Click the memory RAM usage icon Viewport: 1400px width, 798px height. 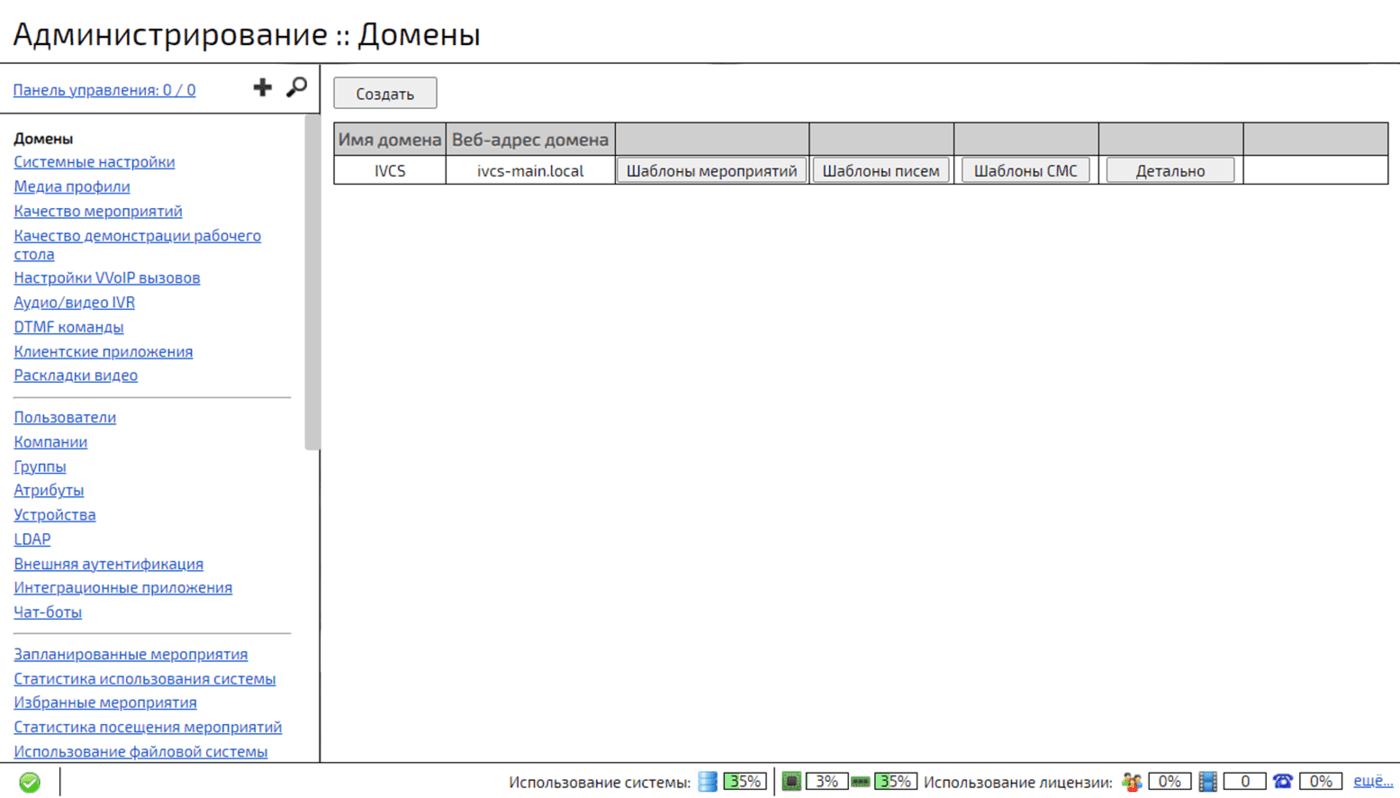pyautogui.click(x=860, y=782)
